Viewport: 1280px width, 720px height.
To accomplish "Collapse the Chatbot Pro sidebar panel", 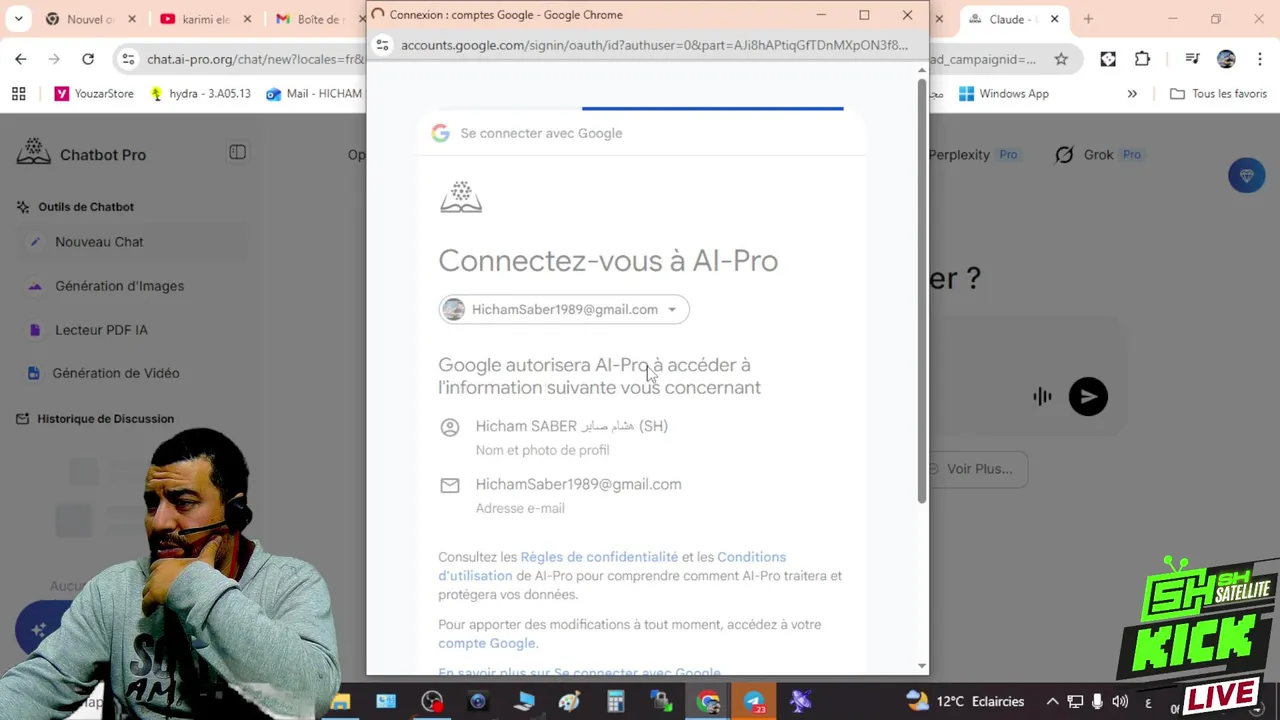I will tap(237, 152).
